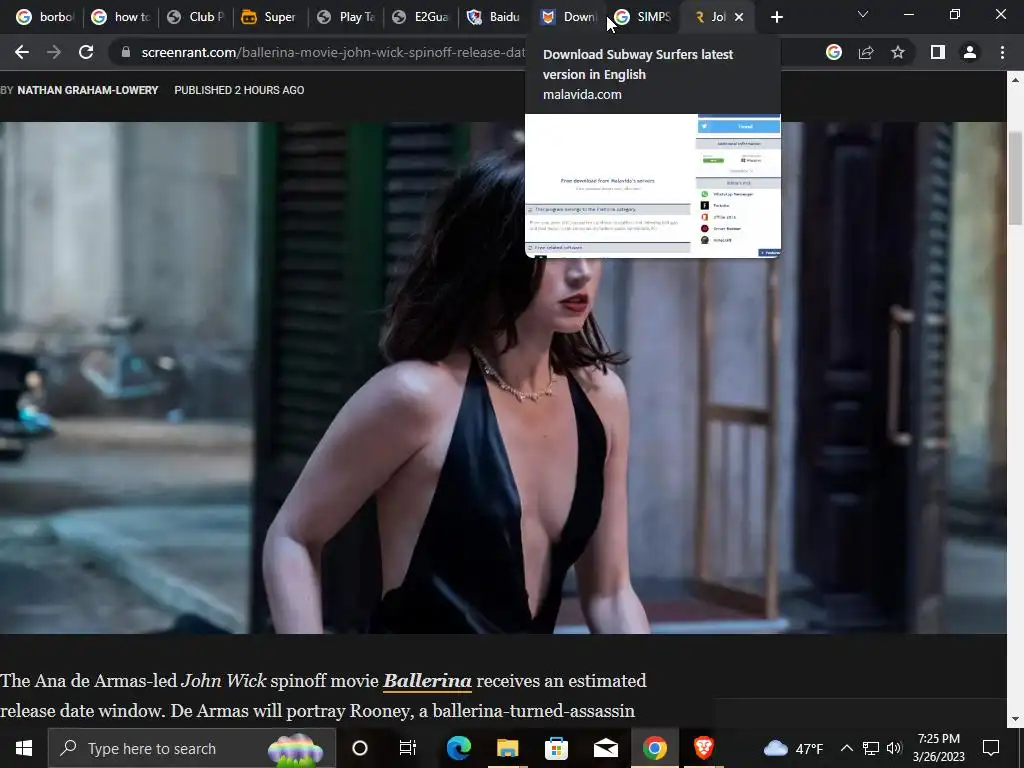Go back to the previous page
Screen dimensions: 1024x768
pyautogui.click(x=22, y=52)
